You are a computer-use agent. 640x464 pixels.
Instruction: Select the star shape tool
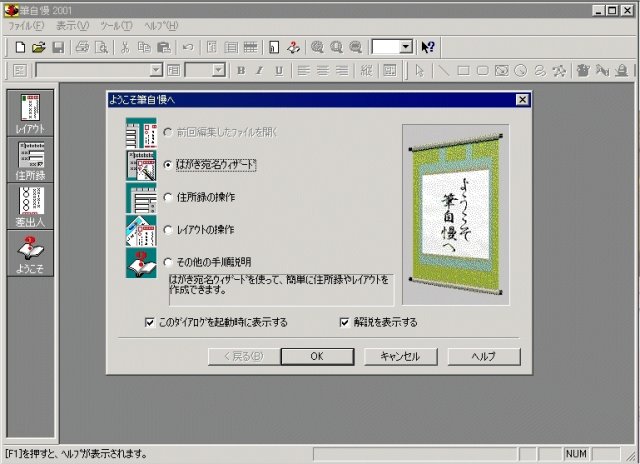[559, 71]
